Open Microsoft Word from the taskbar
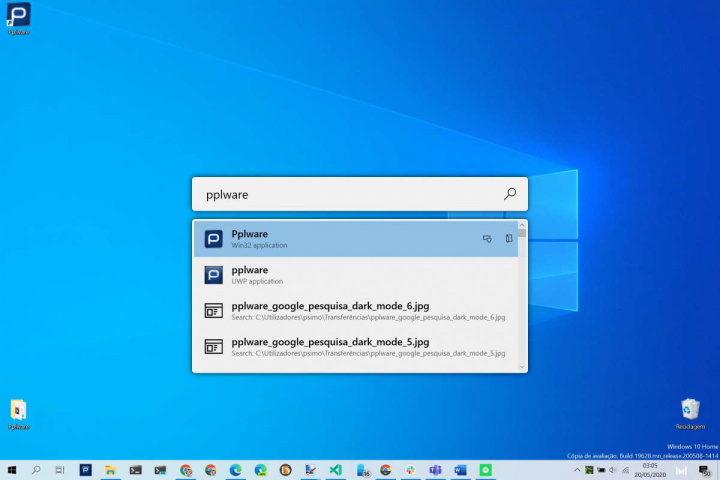The image size is (720, 480). 460,469
